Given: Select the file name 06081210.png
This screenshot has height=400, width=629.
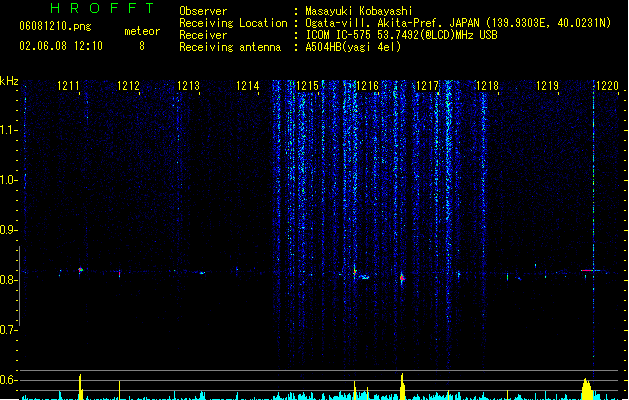Looking at the screenshot, I should (x=55, y=26).
